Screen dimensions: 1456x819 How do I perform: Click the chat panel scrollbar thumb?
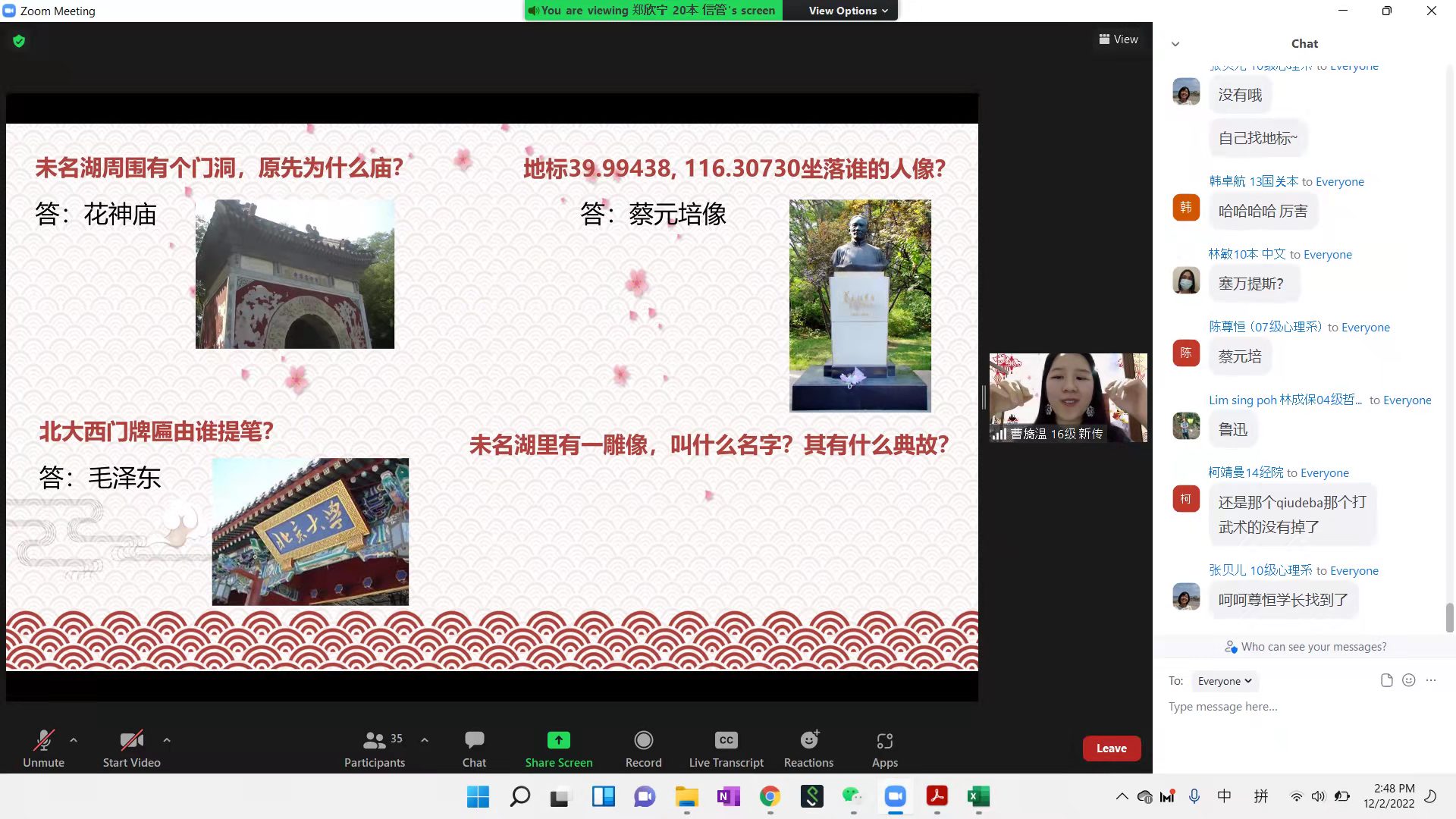[x=1449, y=617]
